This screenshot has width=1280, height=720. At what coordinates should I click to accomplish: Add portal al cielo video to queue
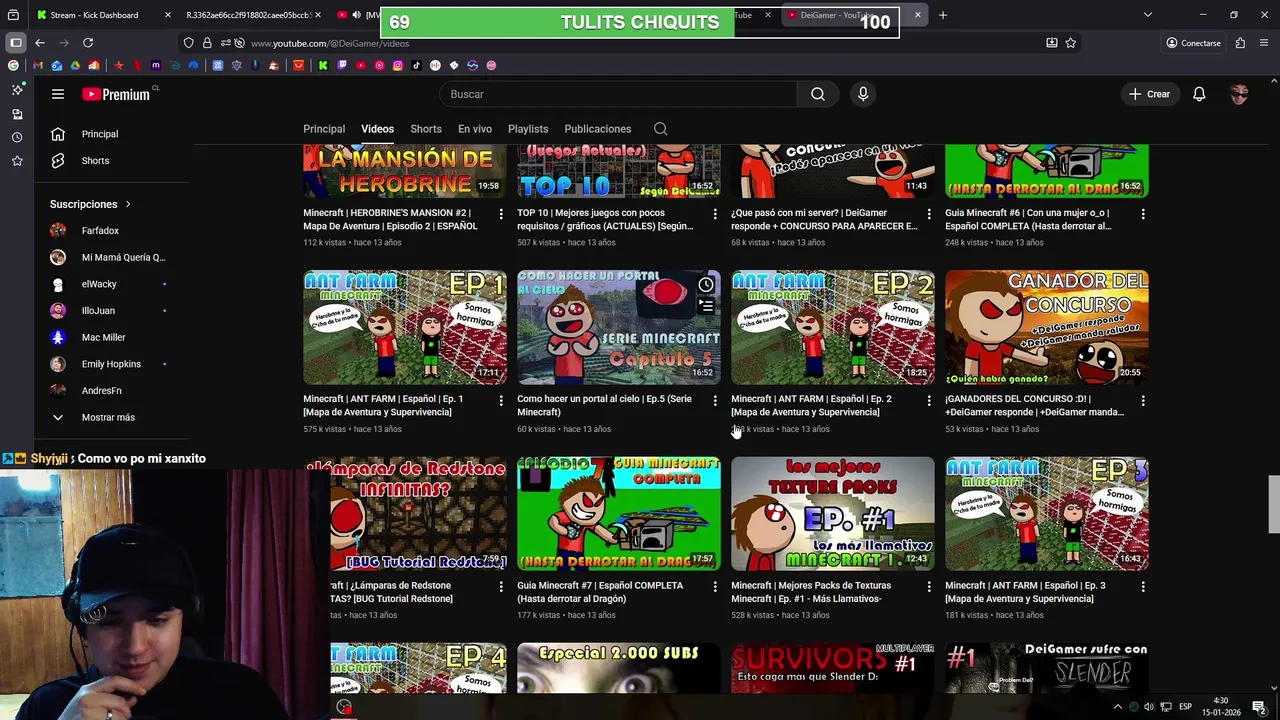tap(706, 306)
